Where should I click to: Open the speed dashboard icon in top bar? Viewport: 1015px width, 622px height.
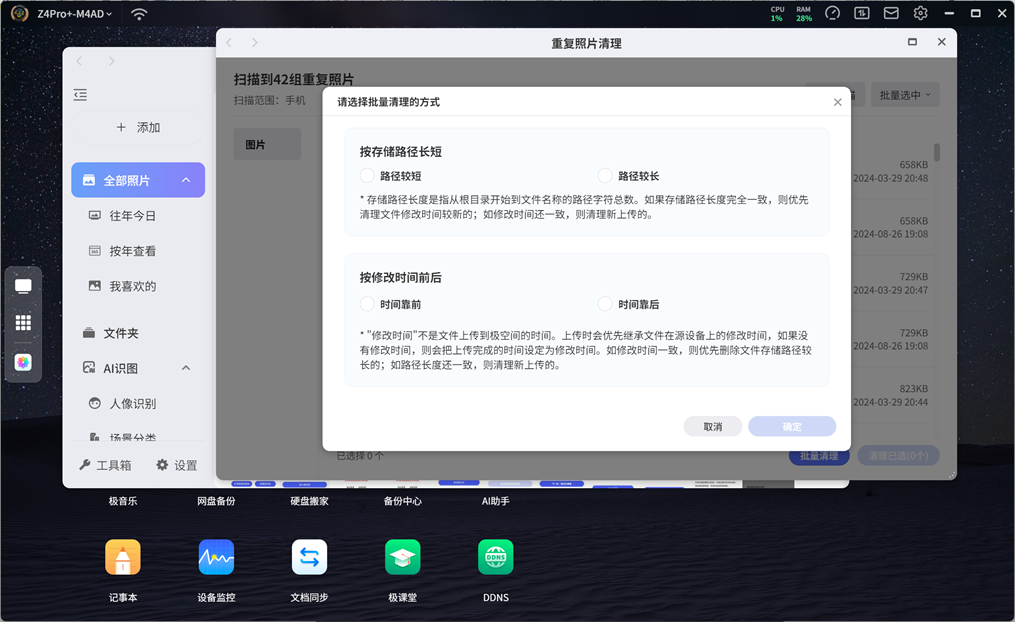pos(832,13)
